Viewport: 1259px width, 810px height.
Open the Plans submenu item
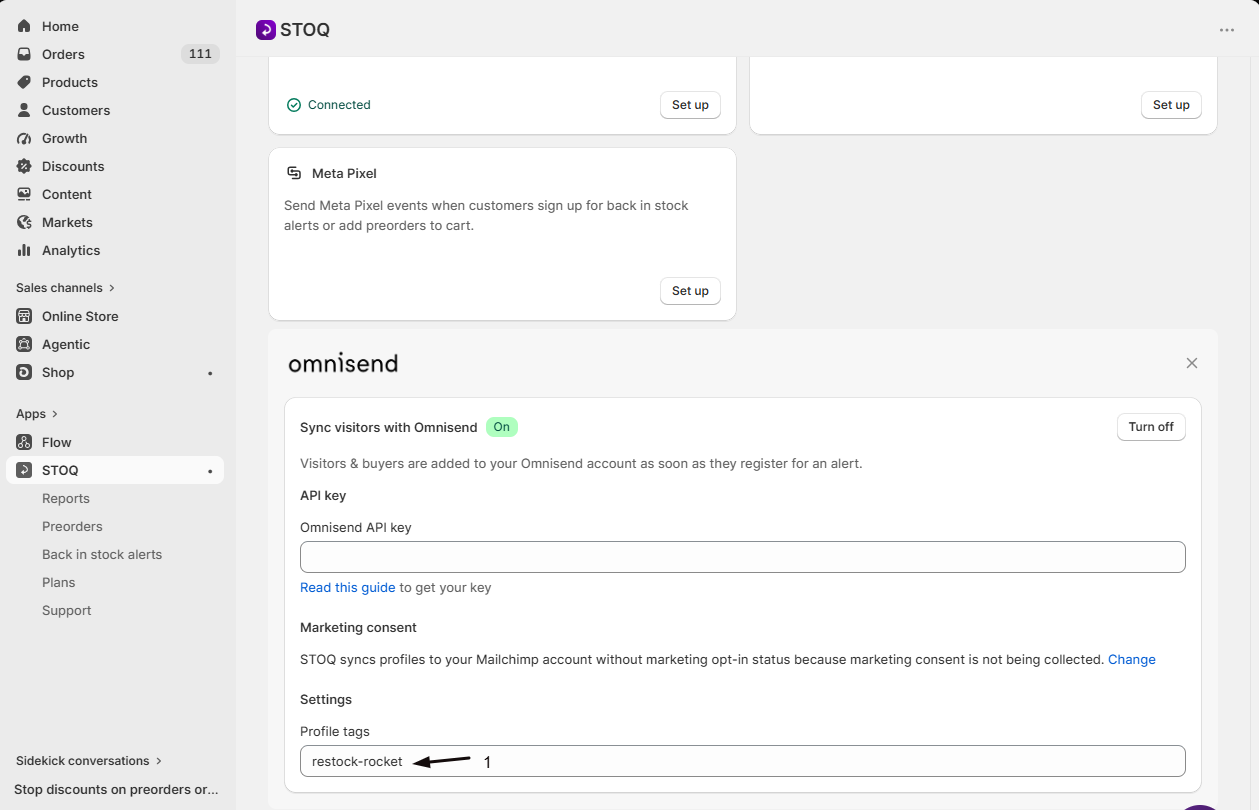tap(59, 582)
